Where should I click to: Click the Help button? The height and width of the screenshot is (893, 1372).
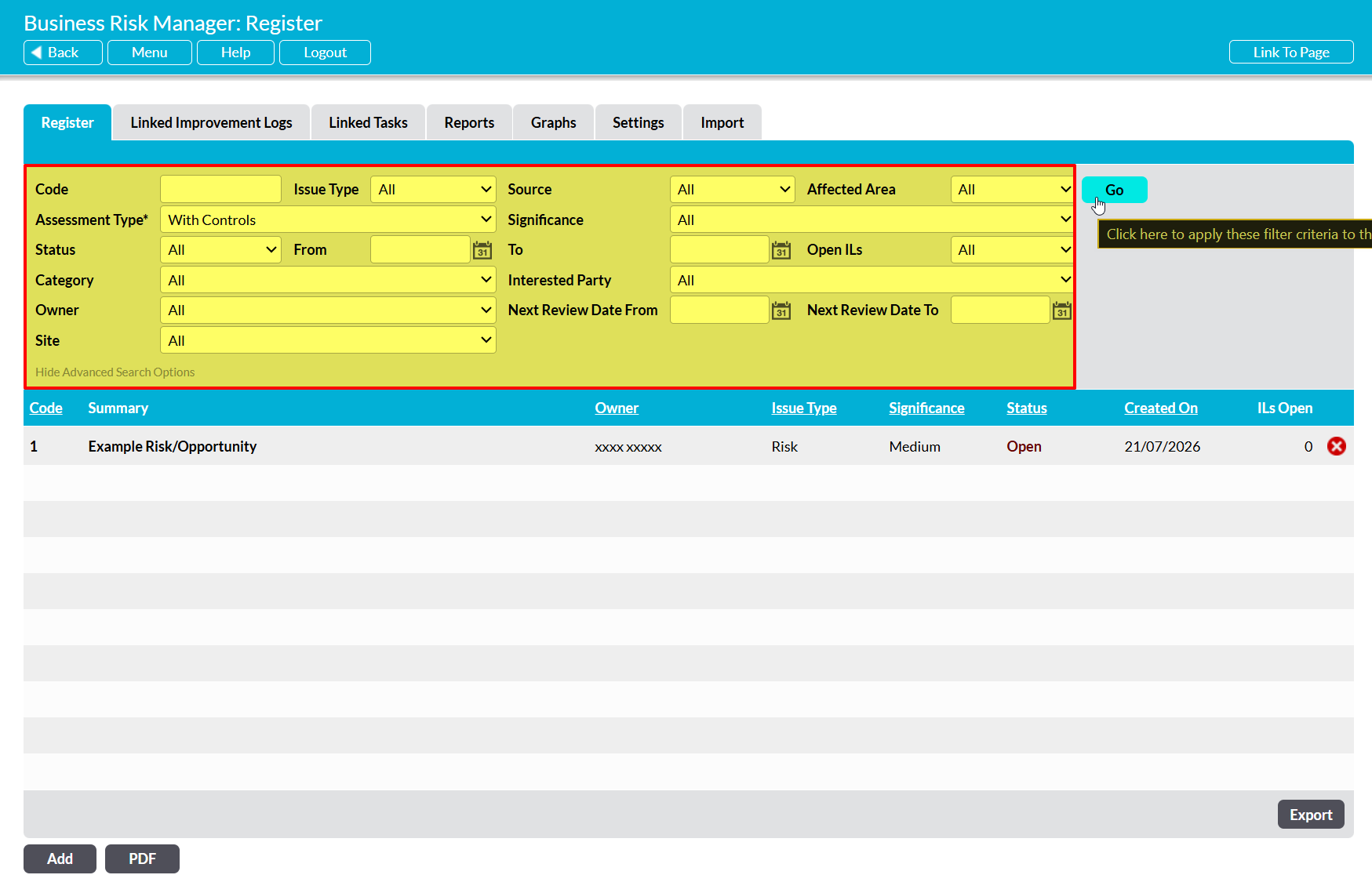click(x=235, y=53)
